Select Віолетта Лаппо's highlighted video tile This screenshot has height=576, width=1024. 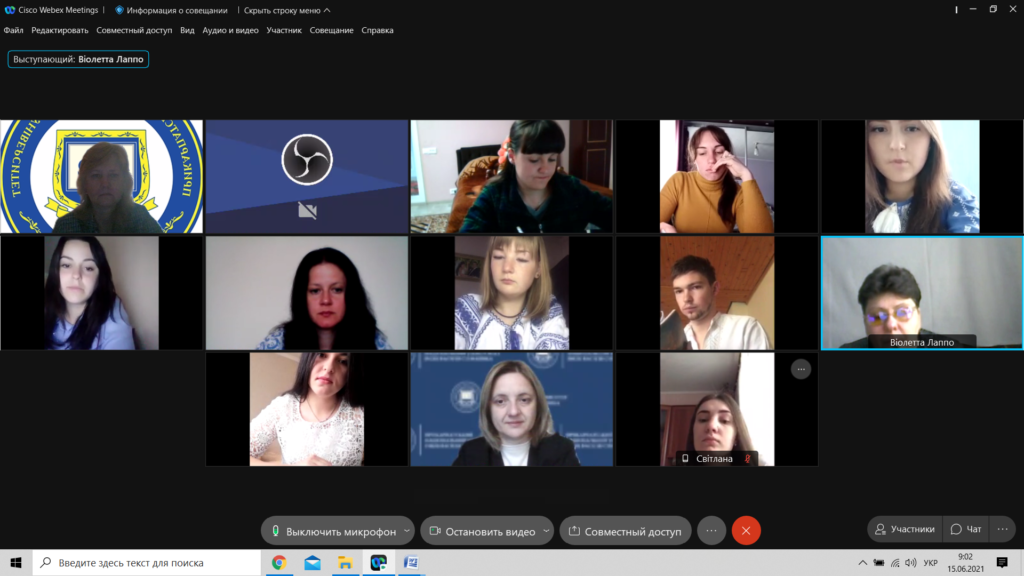pos(921,292)
